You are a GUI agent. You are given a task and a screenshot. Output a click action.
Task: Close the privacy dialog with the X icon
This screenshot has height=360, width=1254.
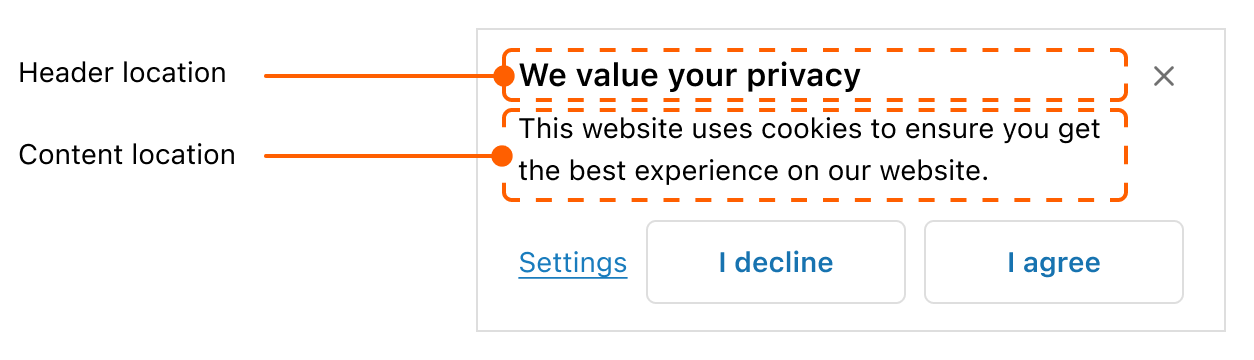[x=1163, y=76]
